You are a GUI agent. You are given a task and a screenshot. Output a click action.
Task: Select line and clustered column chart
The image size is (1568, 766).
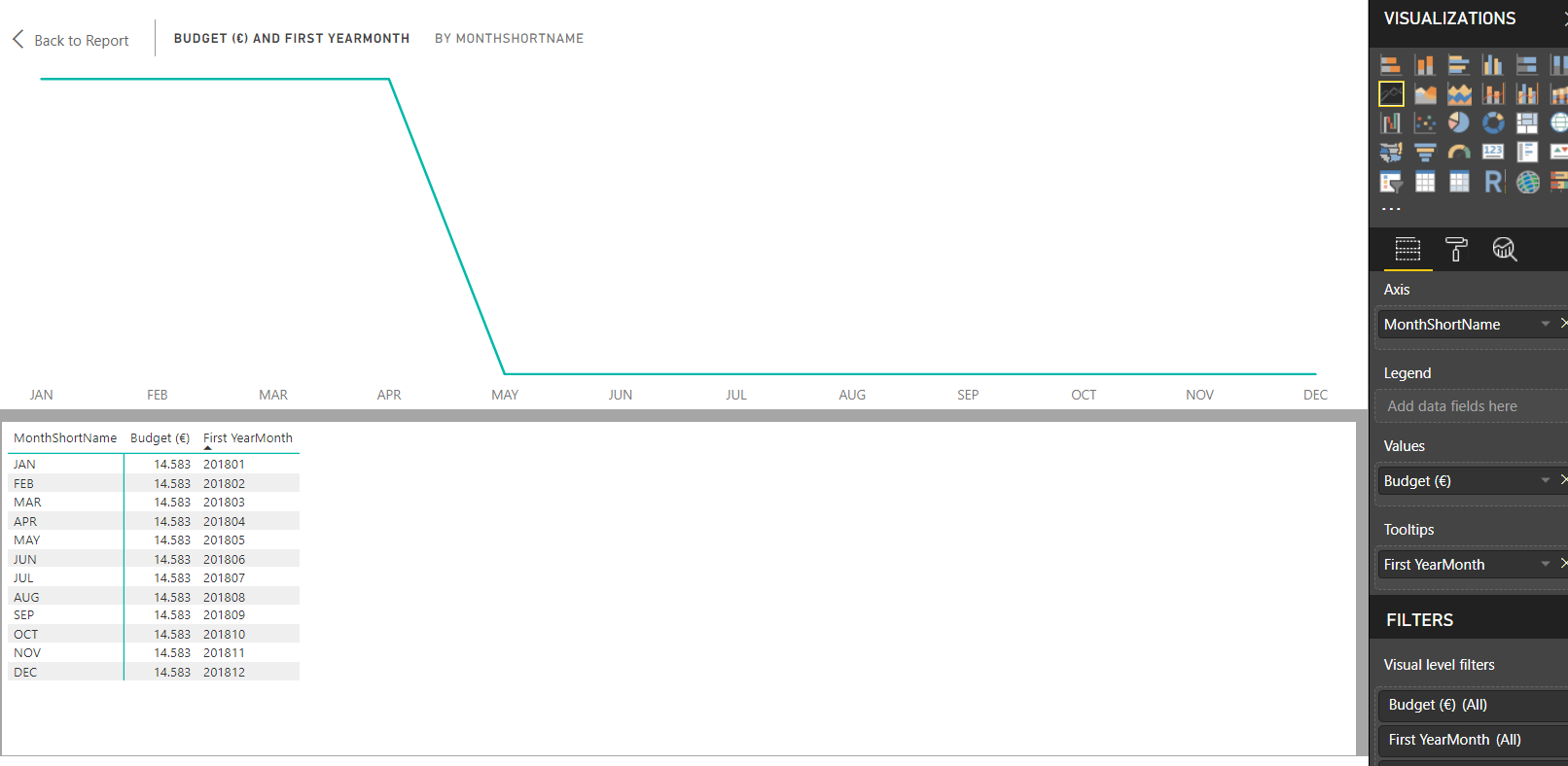1527,94
